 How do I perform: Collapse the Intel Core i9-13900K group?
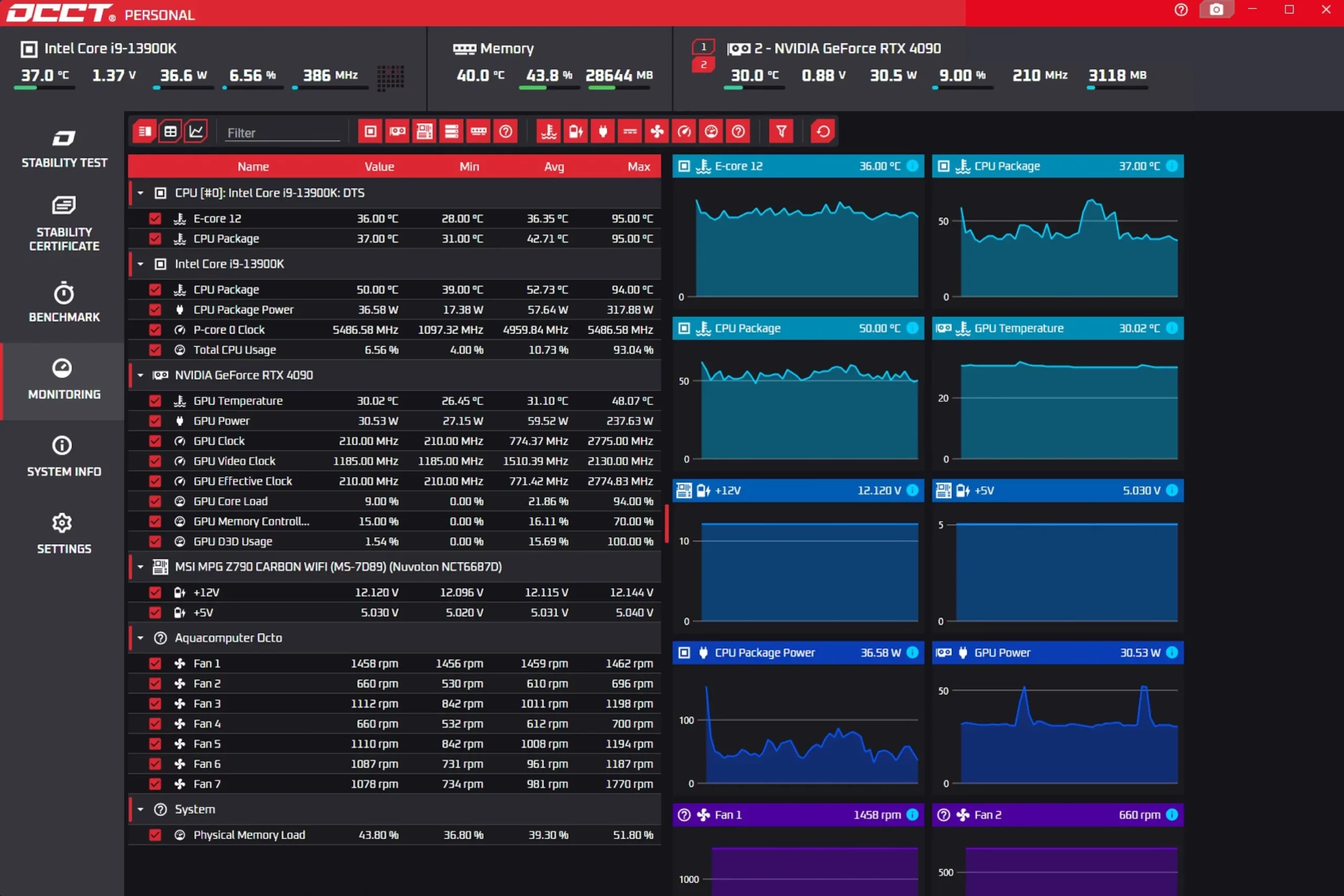pos(141,264)
